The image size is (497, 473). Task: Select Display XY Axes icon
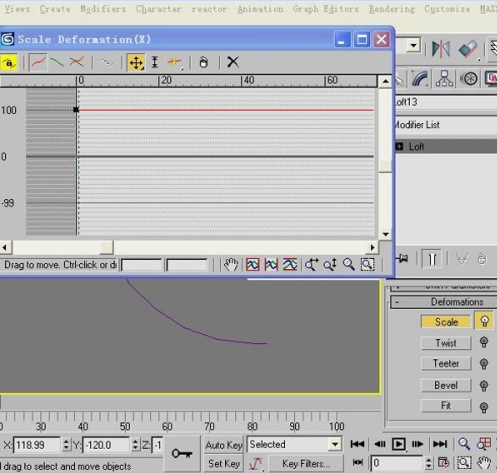click(x=77, y=62)
